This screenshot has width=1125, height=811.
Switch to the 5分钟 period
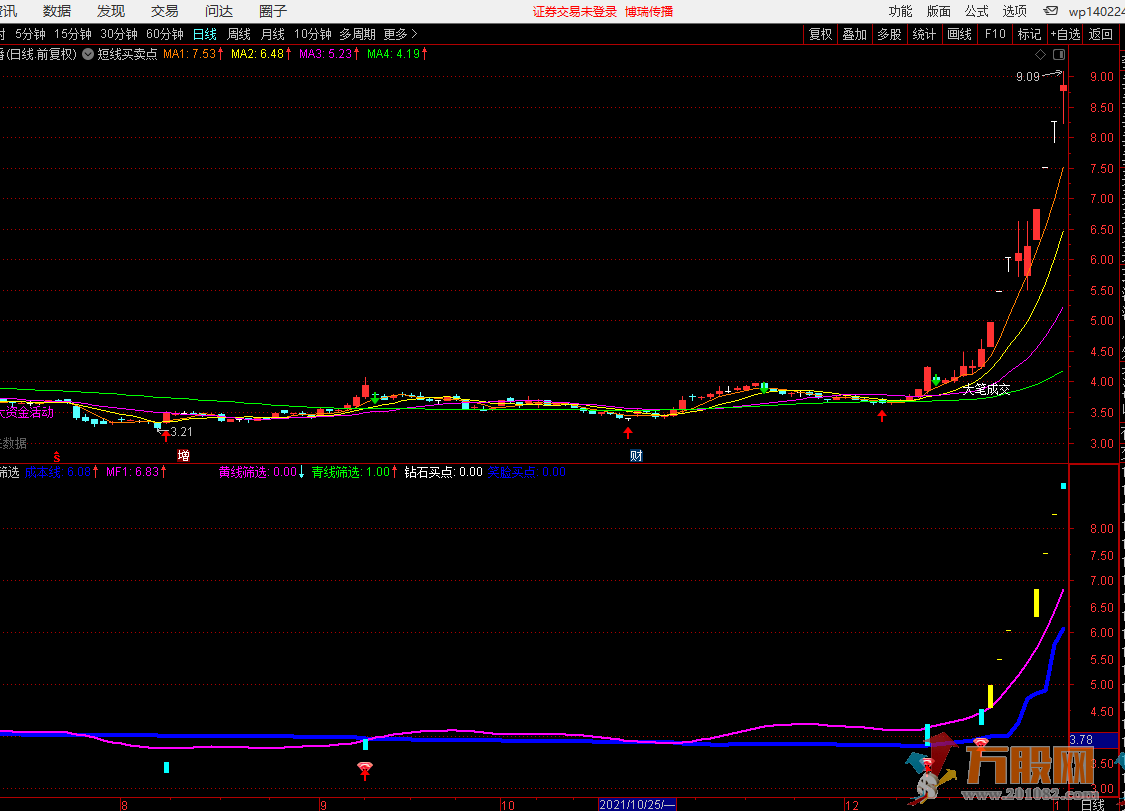[x=30, y=34]
